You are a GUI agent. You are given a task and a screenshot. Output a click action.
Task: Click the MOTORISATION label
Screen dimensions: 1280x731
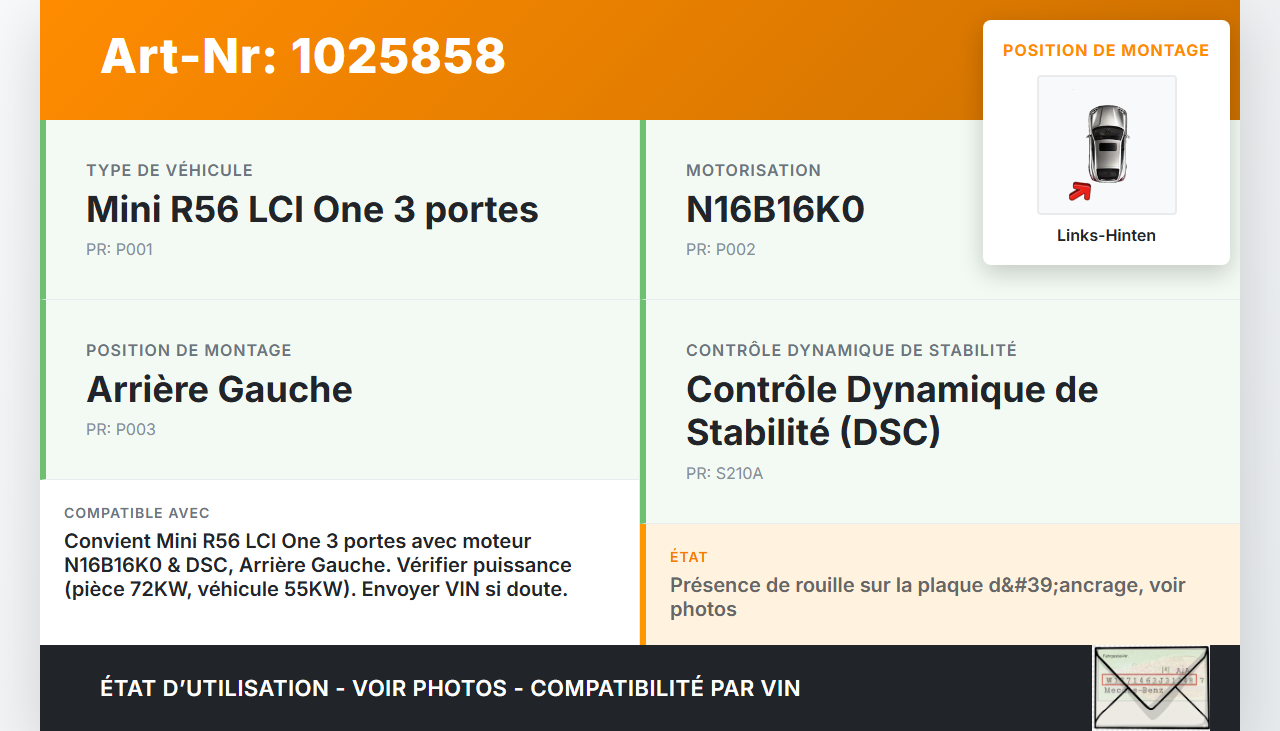tap(753, 170)
